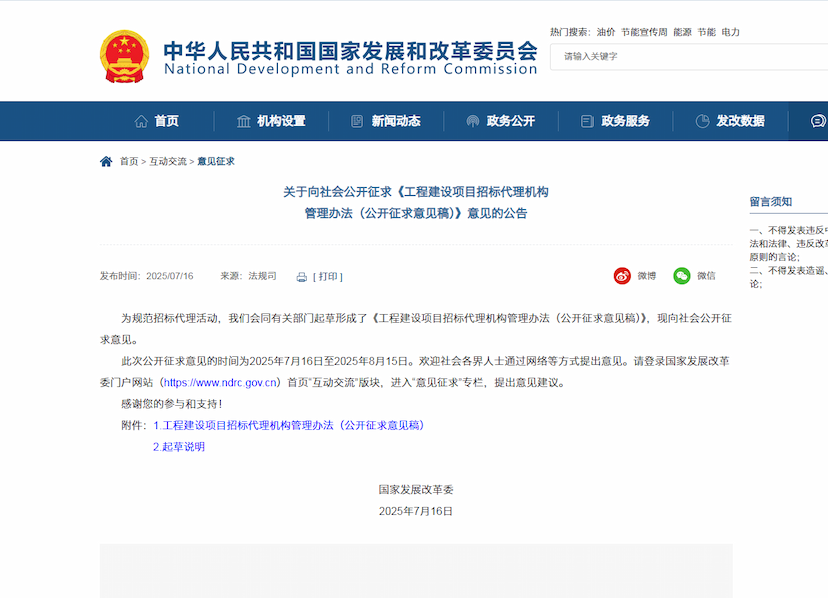Click the [打印] print link

[x=328, y=276]
